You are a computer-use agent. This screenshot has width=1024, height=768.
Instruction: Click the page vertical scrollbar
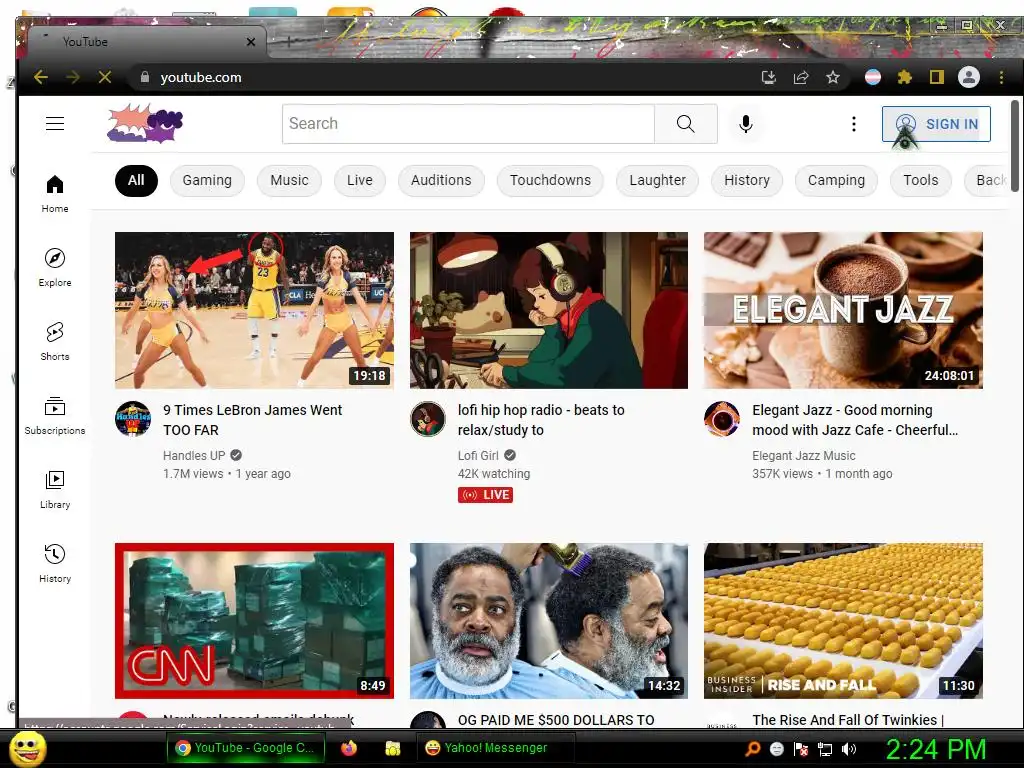coord(1014,146)
